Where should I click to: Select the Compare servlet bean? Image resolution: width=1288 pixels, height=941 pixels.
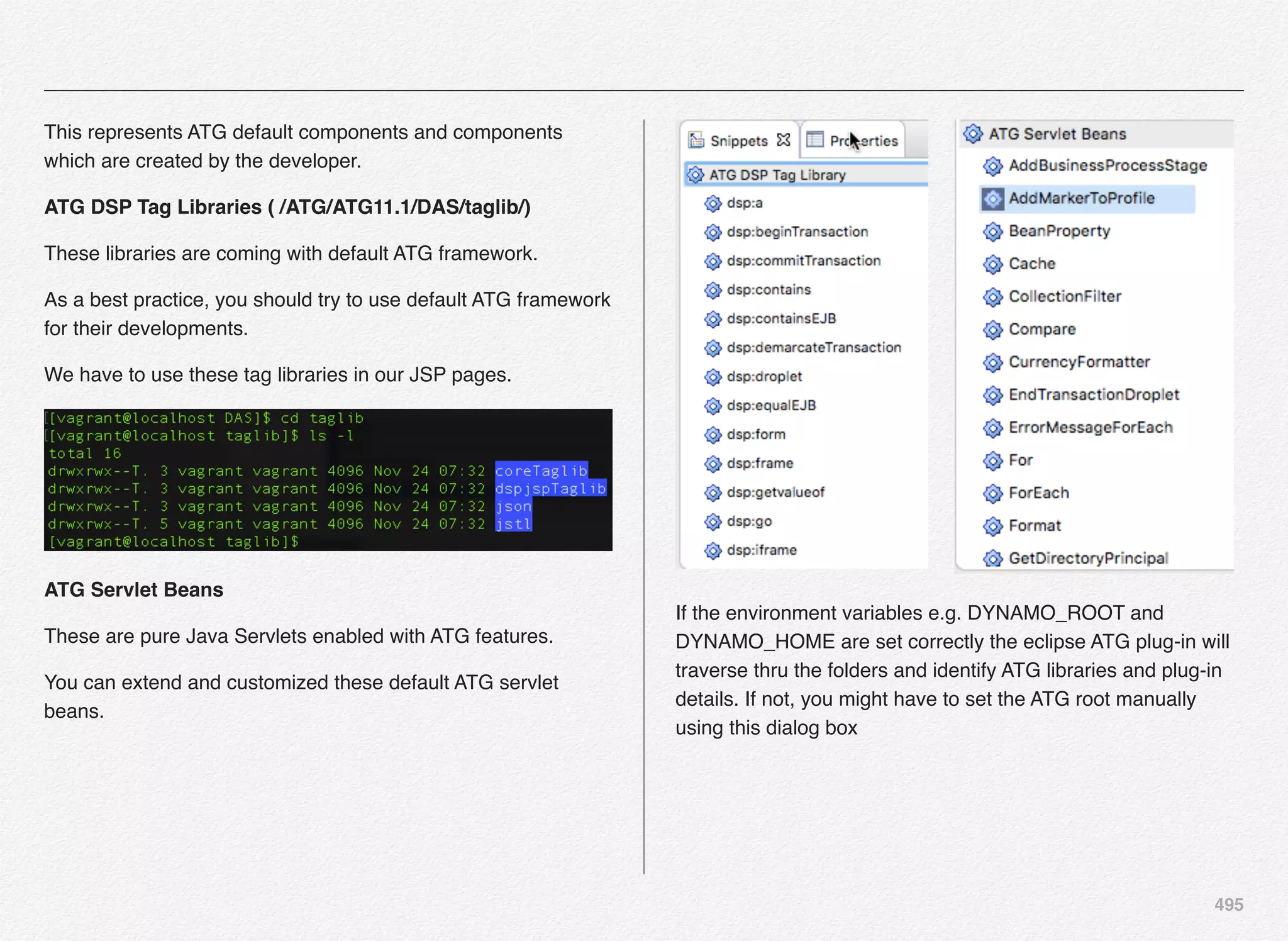coord(1041,329)
